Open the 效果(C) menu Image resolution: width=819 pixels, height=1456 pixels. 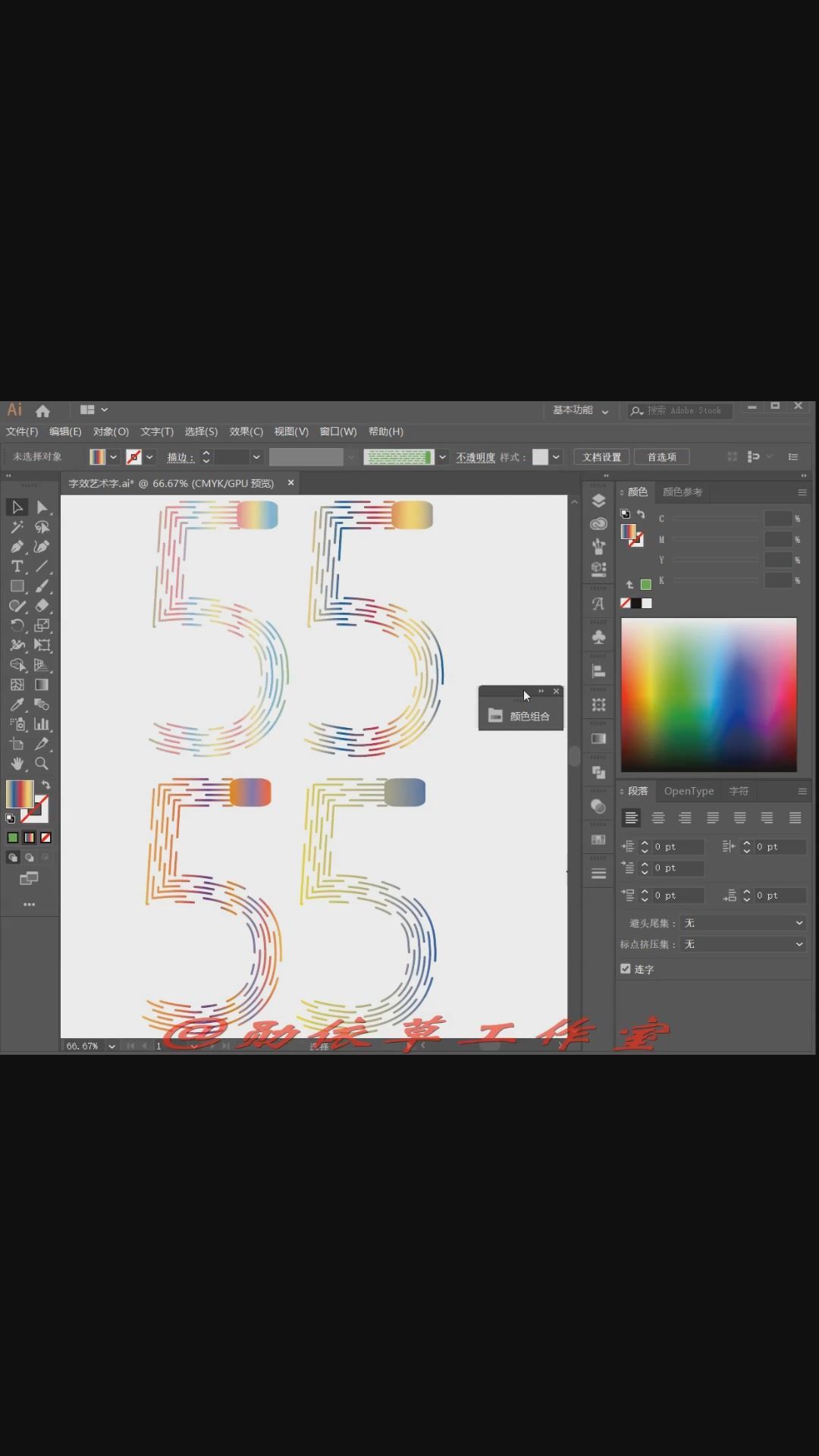246,431
